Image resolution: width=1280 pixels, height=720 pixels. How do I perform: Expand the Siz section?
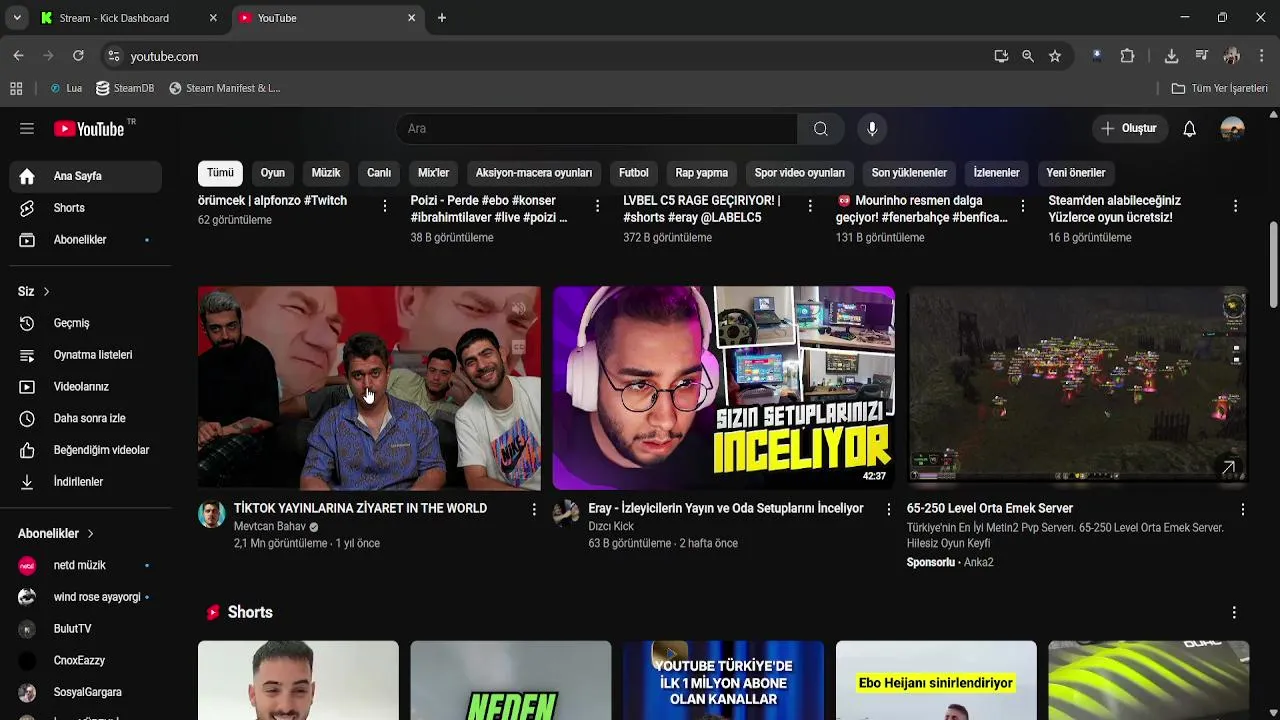coord(34,291)
